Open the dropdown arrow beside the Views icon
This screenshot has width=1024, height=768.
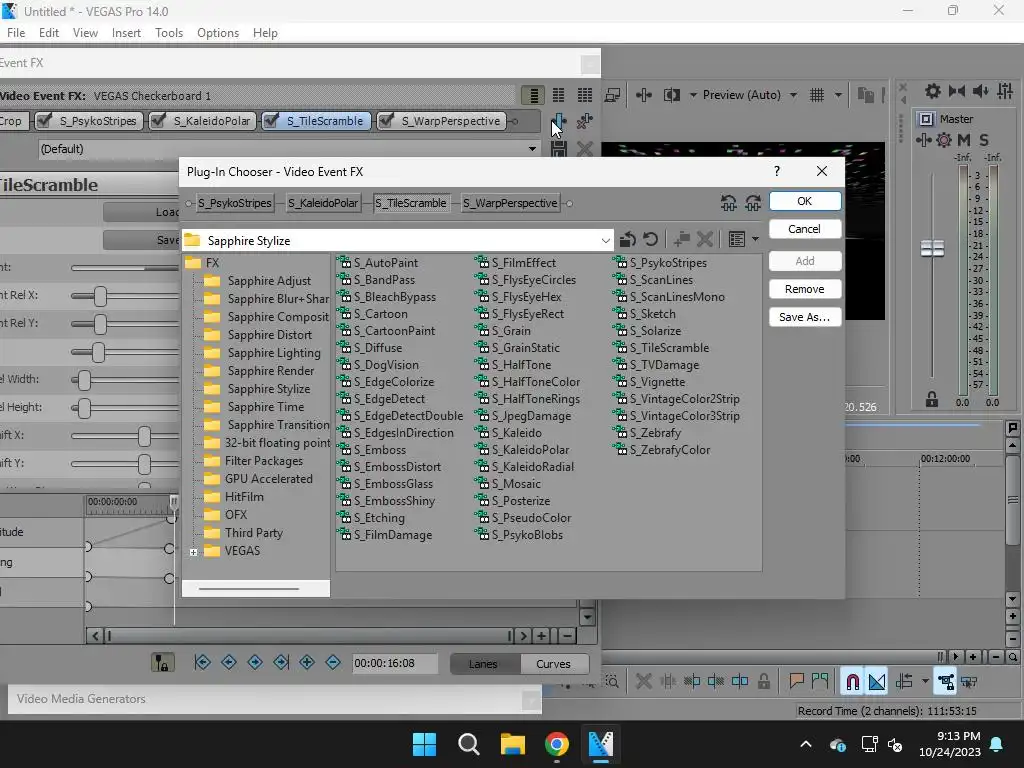[x=755, y=240]
